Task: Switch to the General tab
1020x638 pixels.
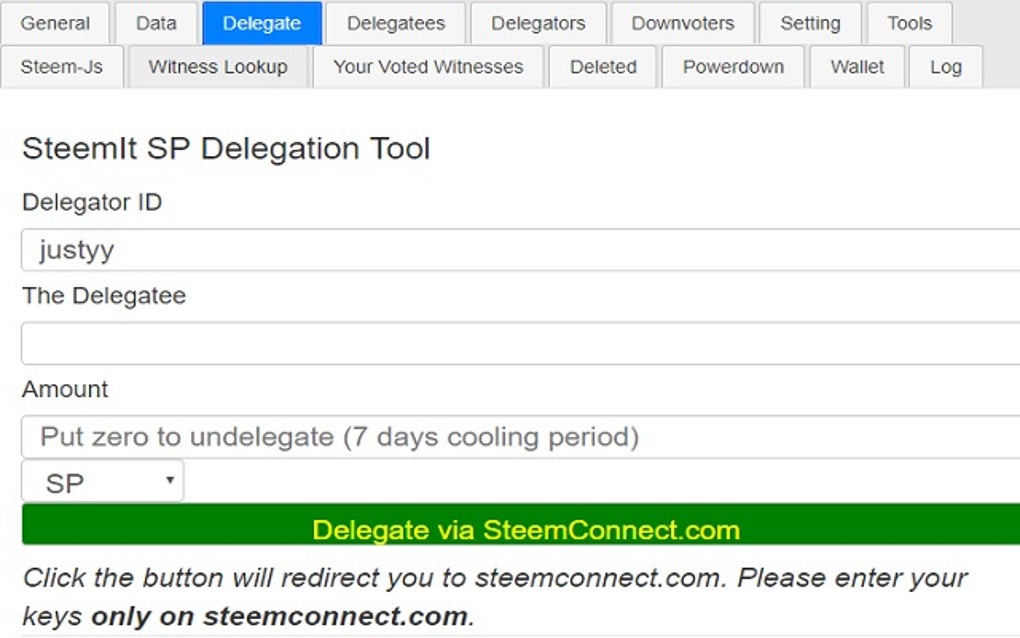Action: click(x=55, y=23)
